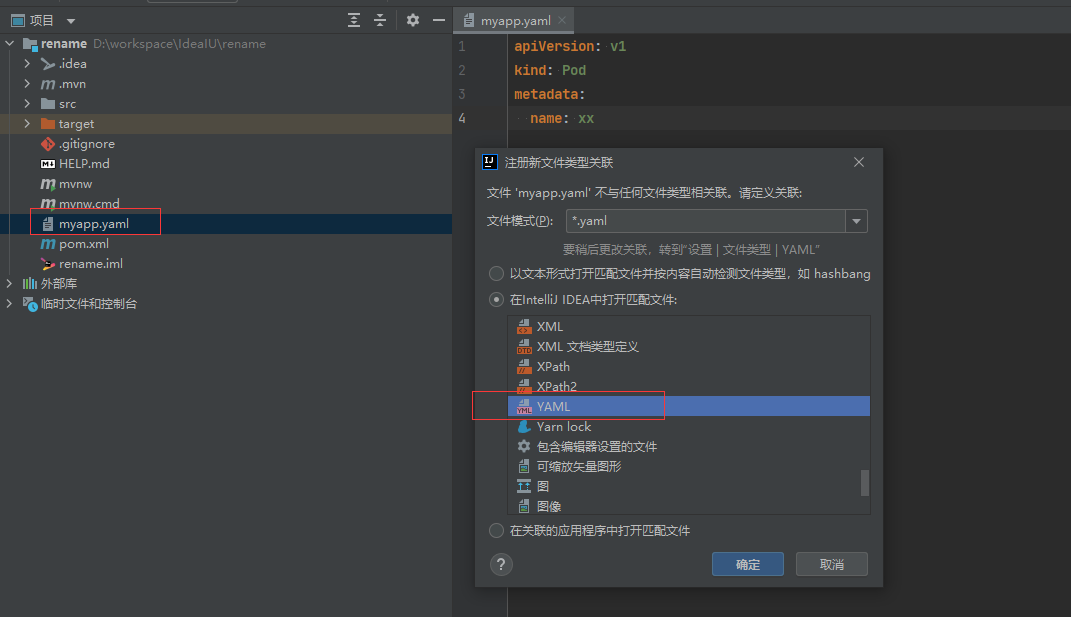Choose YAML in the file type list

688,407
